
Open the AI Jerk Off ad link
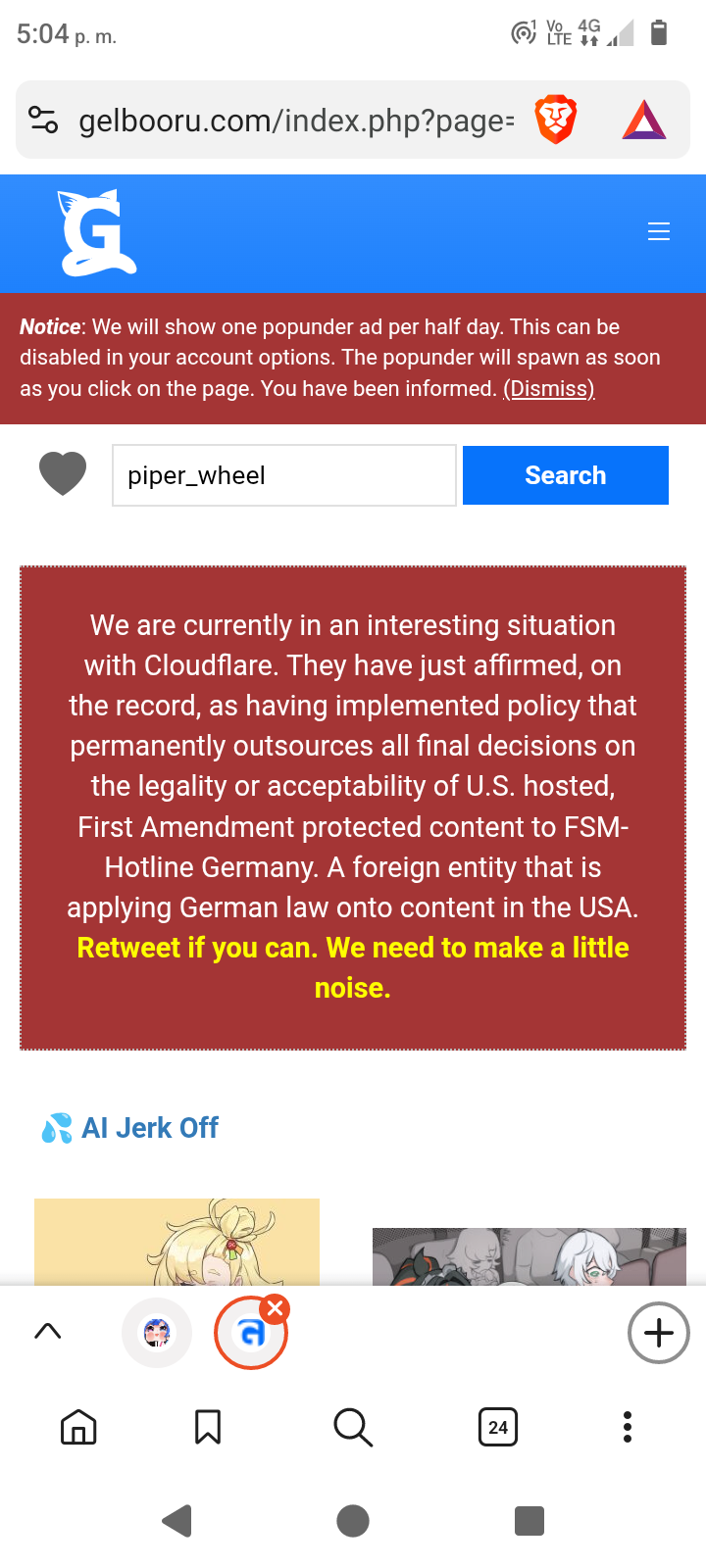pos(149,1128)
